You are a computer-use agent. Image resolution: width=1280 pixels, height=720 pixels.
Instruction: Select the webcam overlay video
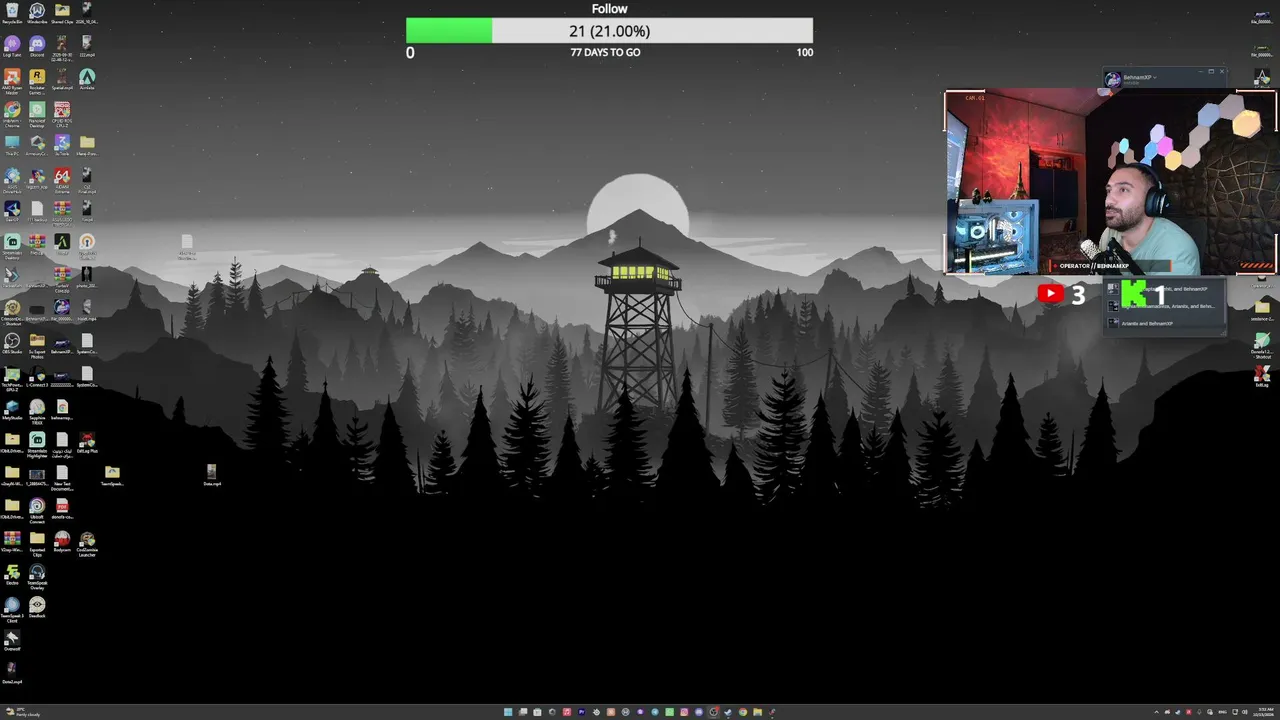click(x=1111, y=182)
